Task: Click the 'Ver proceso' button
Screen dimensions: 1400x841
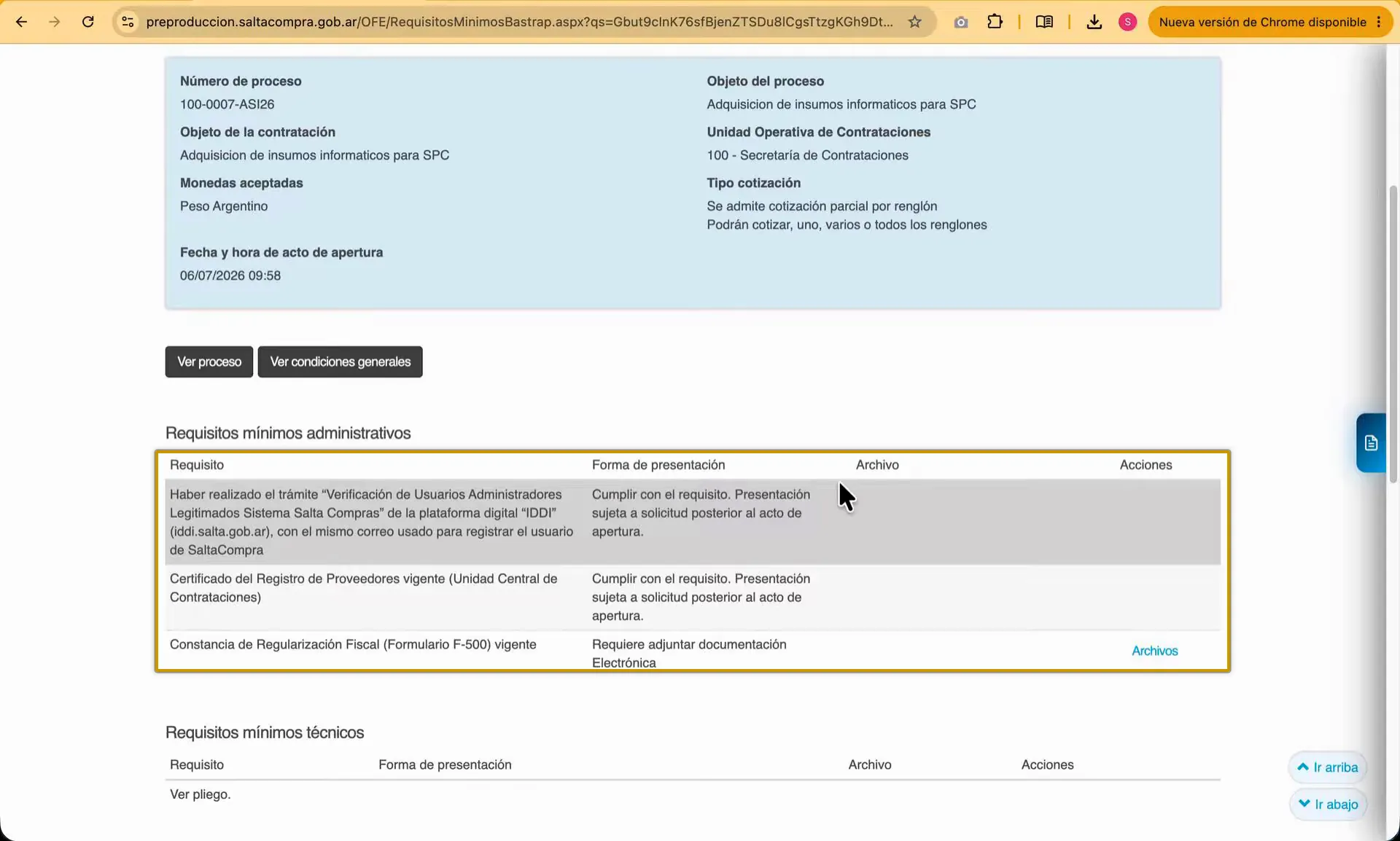Action: point(209,361)
